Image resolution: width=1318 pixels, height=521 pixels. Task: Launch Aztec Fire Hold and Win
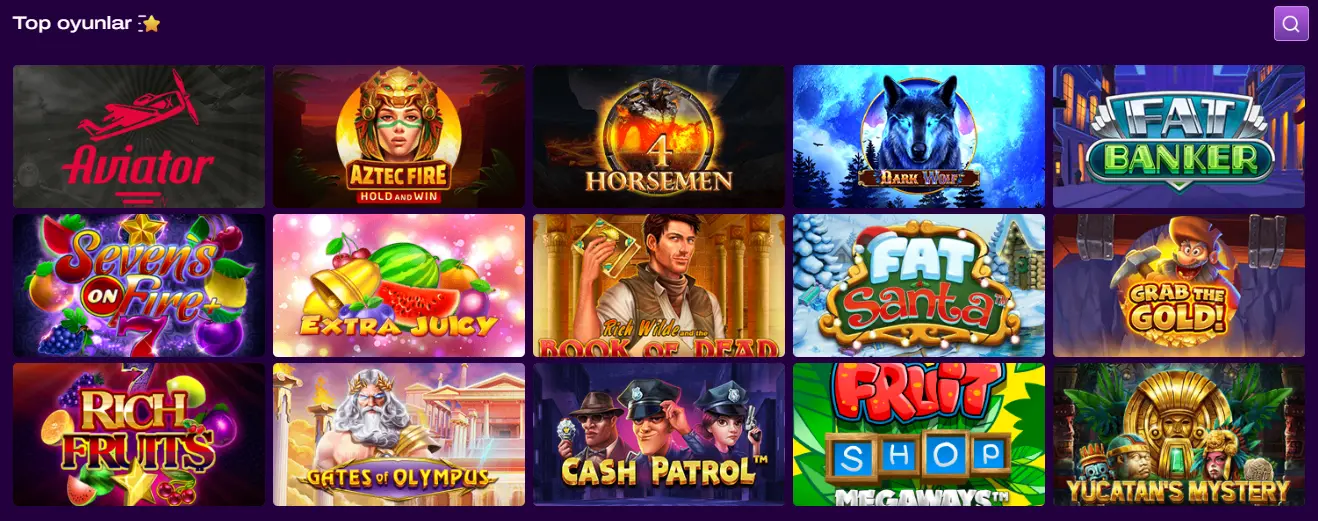pos(399,136)
